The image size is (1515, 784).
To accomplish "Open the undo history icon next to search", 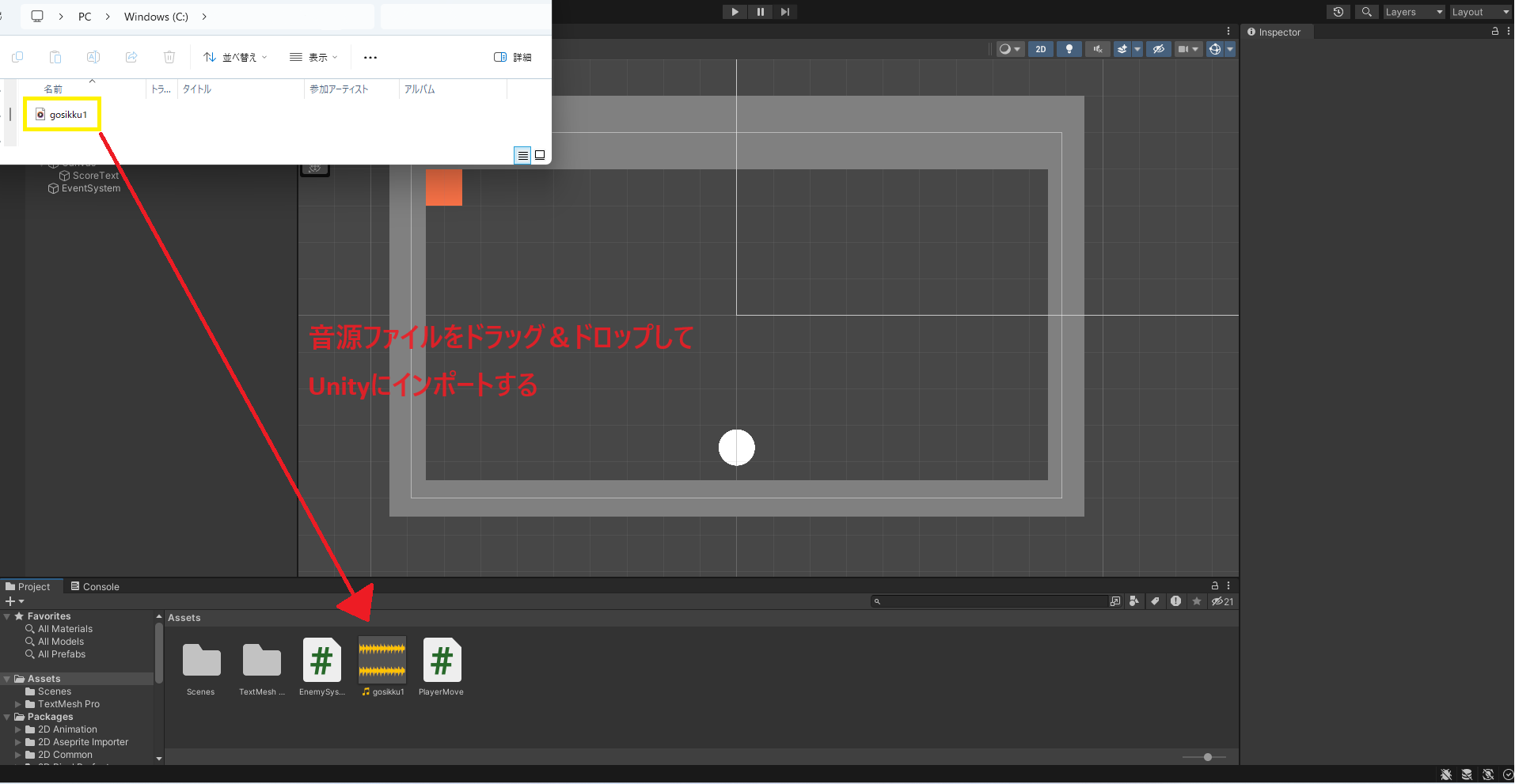I will (1338, 12).
